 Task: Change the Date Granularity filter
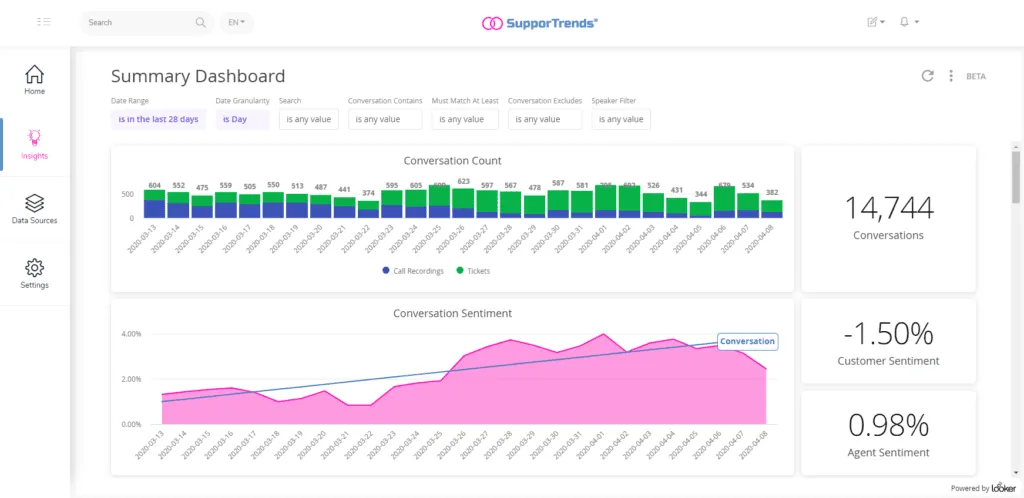(x=242, y=119)
